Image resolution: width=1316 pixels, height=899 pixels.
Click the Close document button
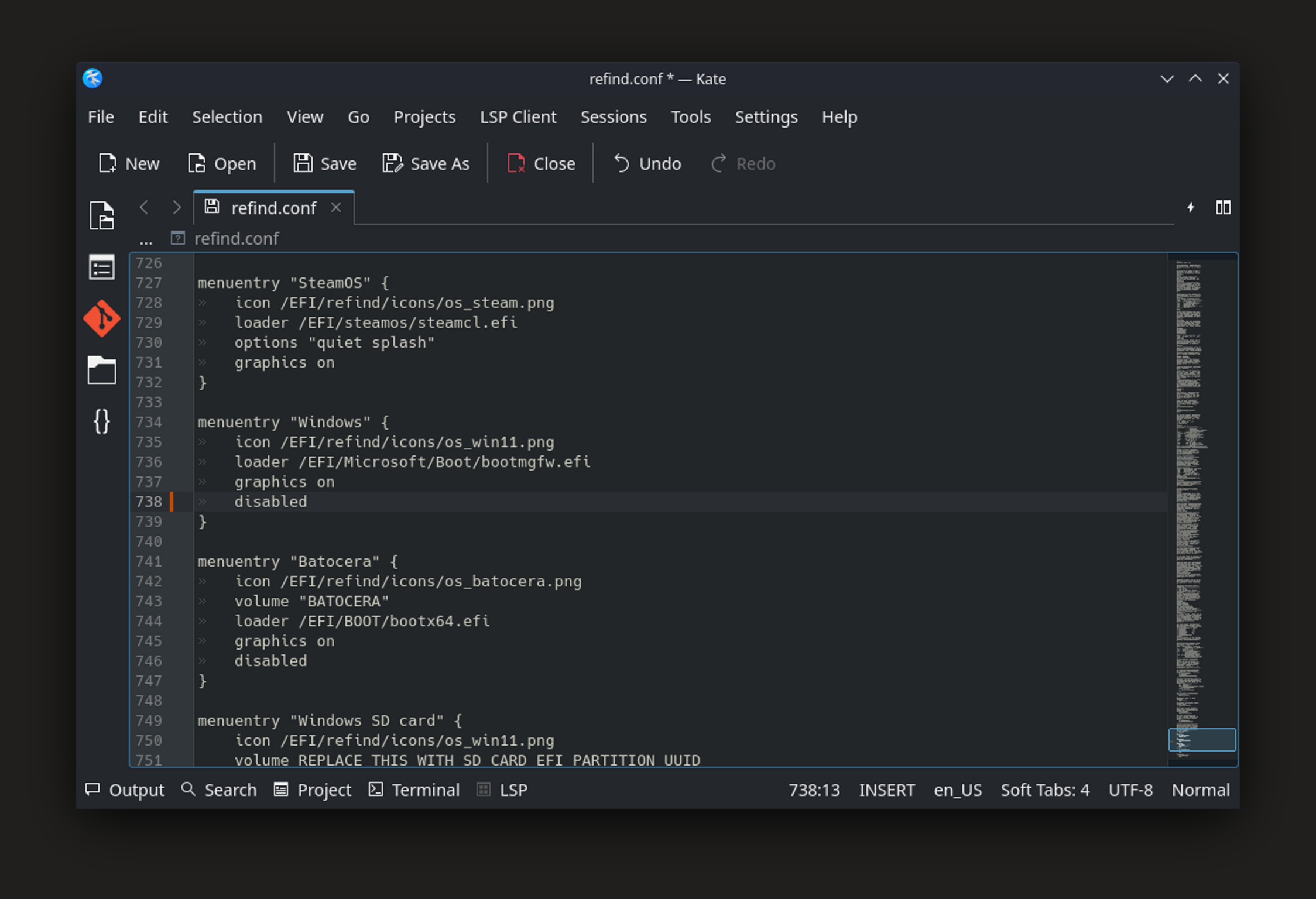541,164
